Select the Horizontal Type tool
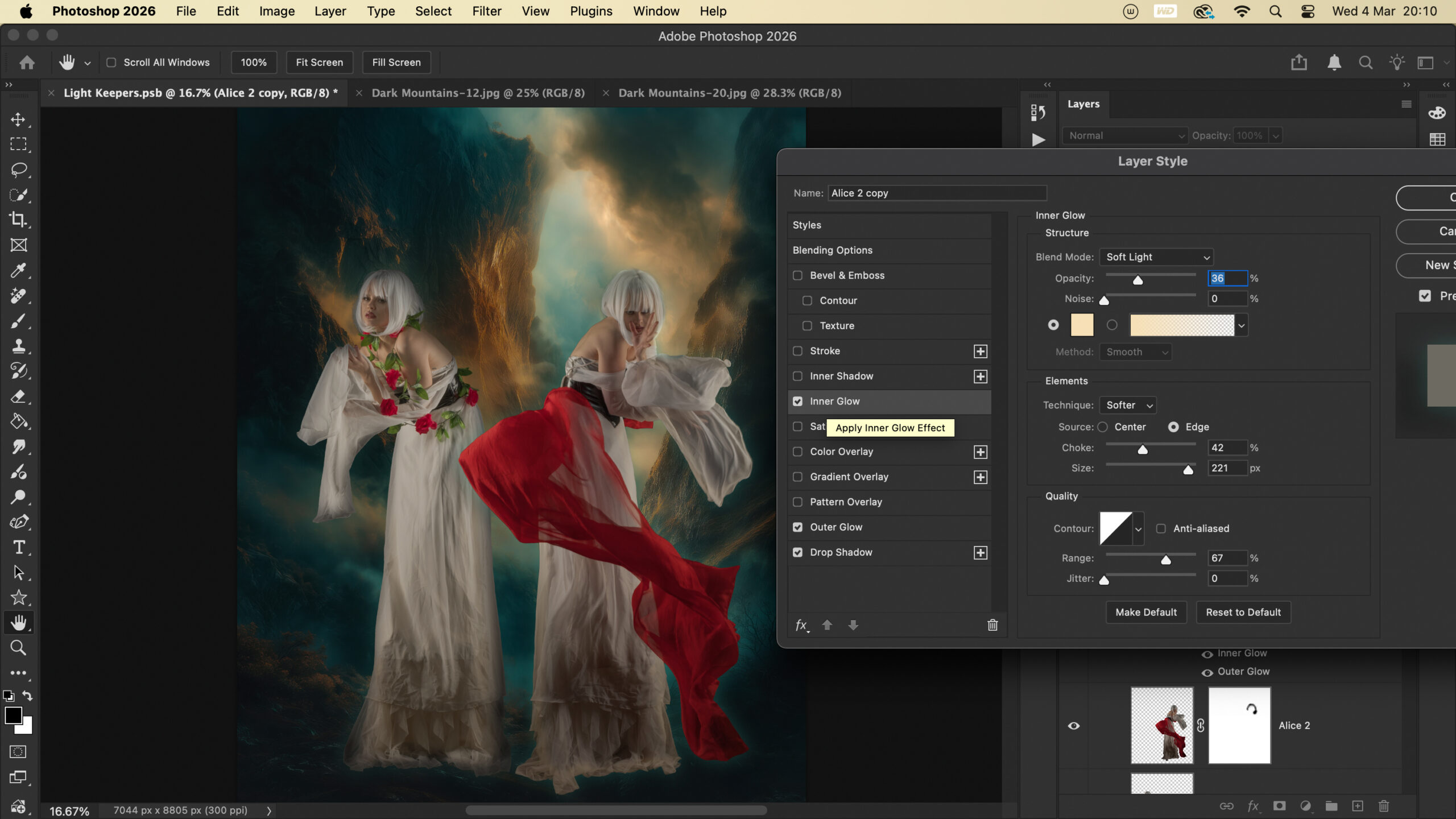Image resolution: width=1456 pixels, height=819 pixels. 18,547
